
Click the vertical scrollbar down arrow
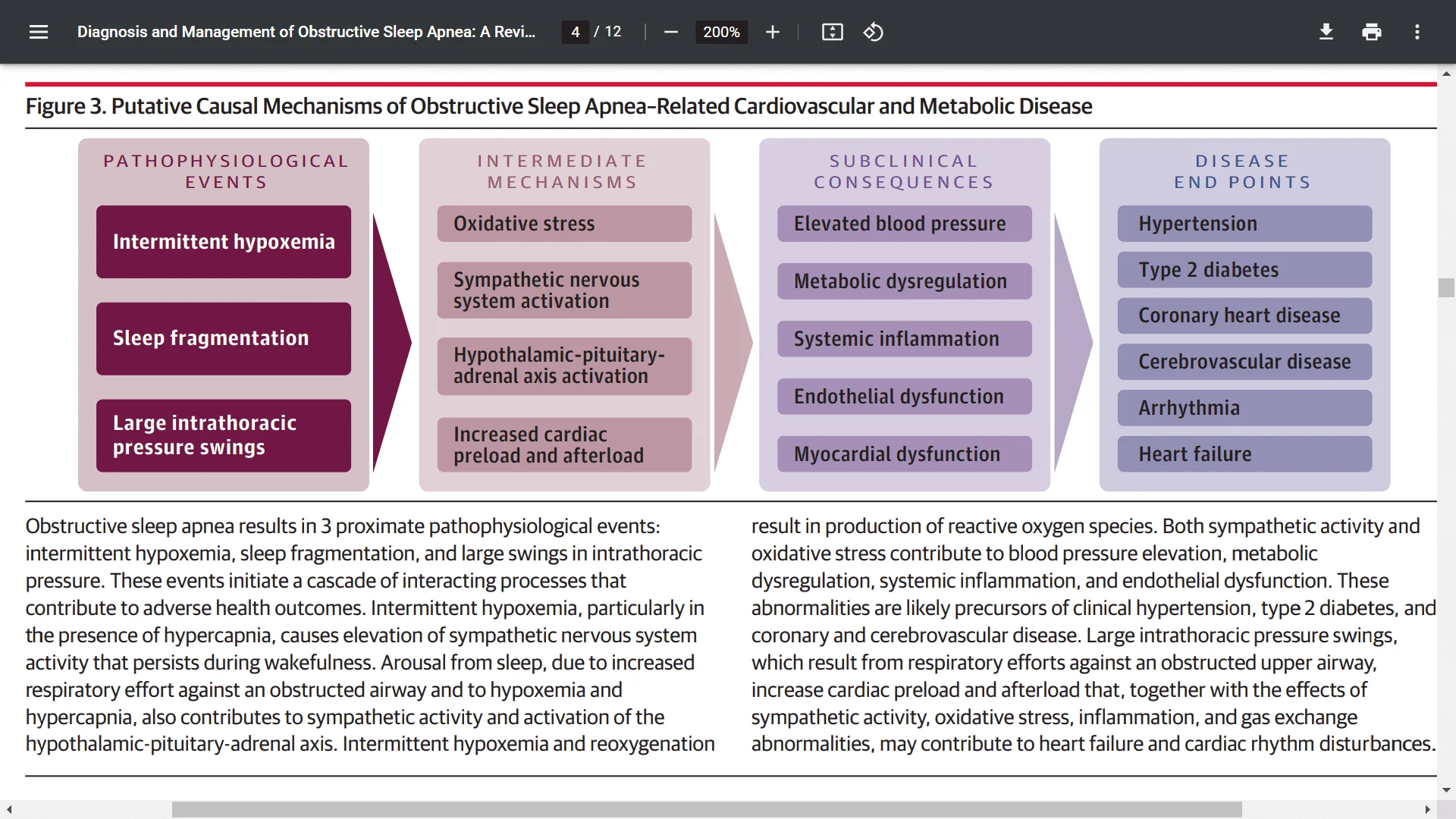[1446, 790]
